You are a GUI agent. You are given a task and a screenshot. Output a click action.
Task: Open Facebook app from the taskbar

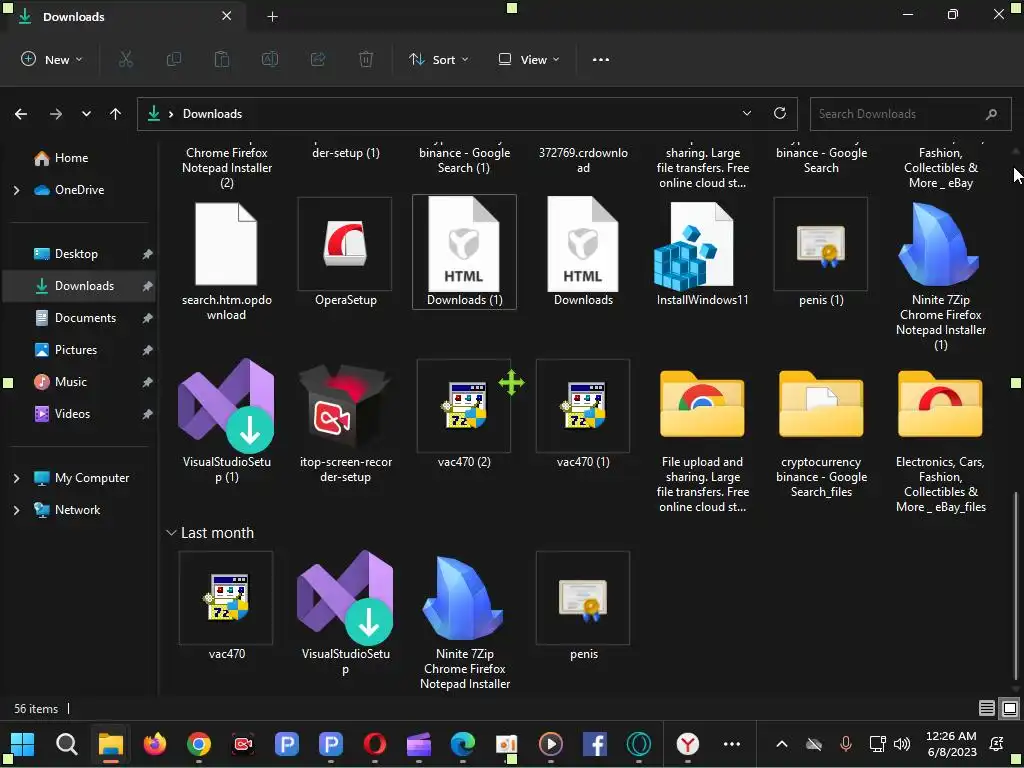pyautogui.click(x=595, y=744)
